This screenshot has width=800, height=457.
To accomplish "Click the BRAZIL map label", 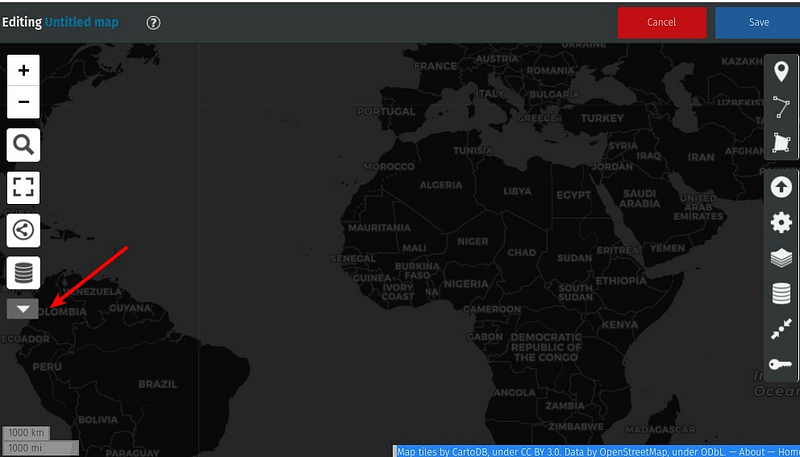I will [158, 384].
